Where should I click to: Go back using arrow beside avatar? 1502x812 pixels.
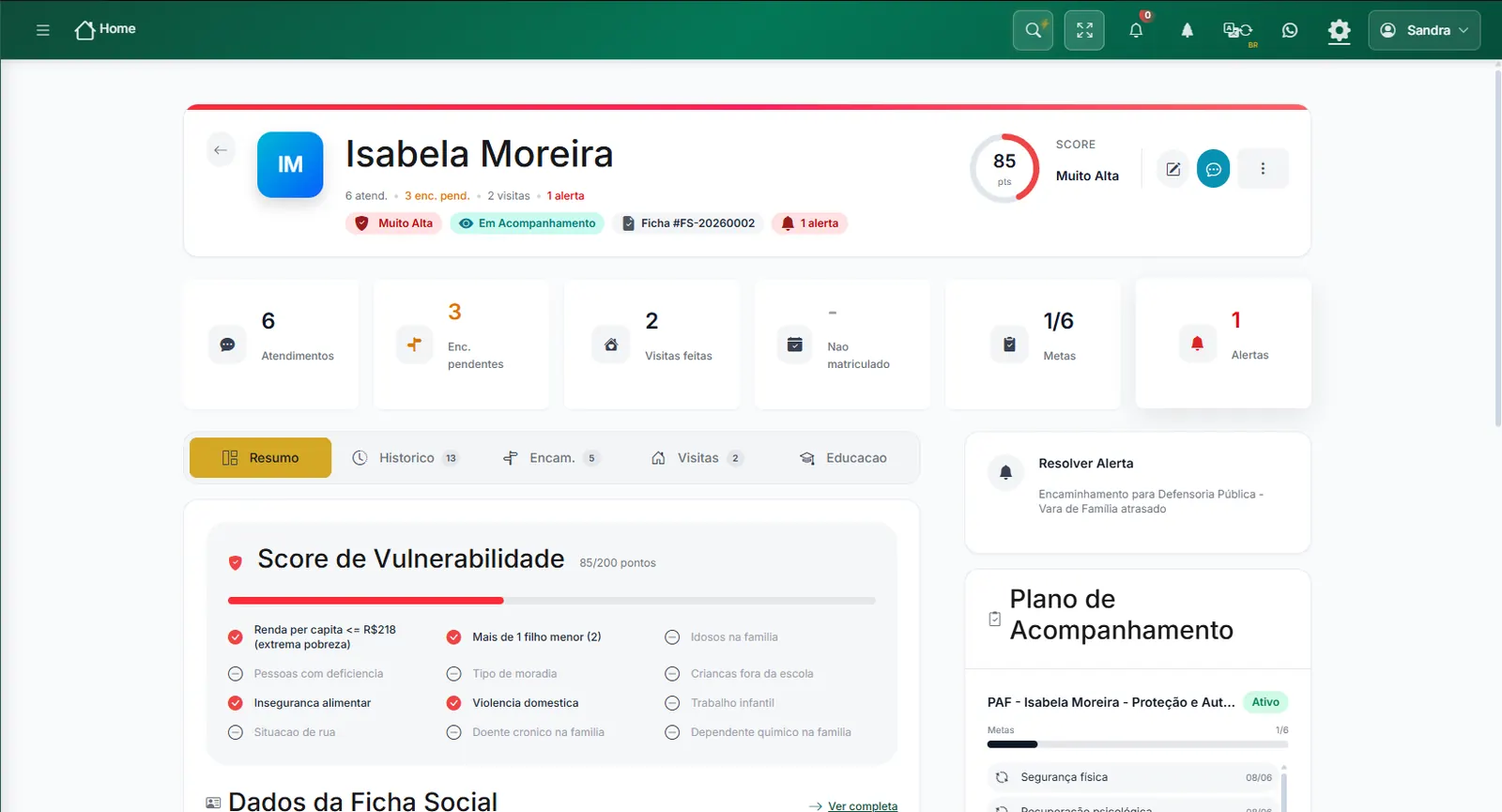221,149
